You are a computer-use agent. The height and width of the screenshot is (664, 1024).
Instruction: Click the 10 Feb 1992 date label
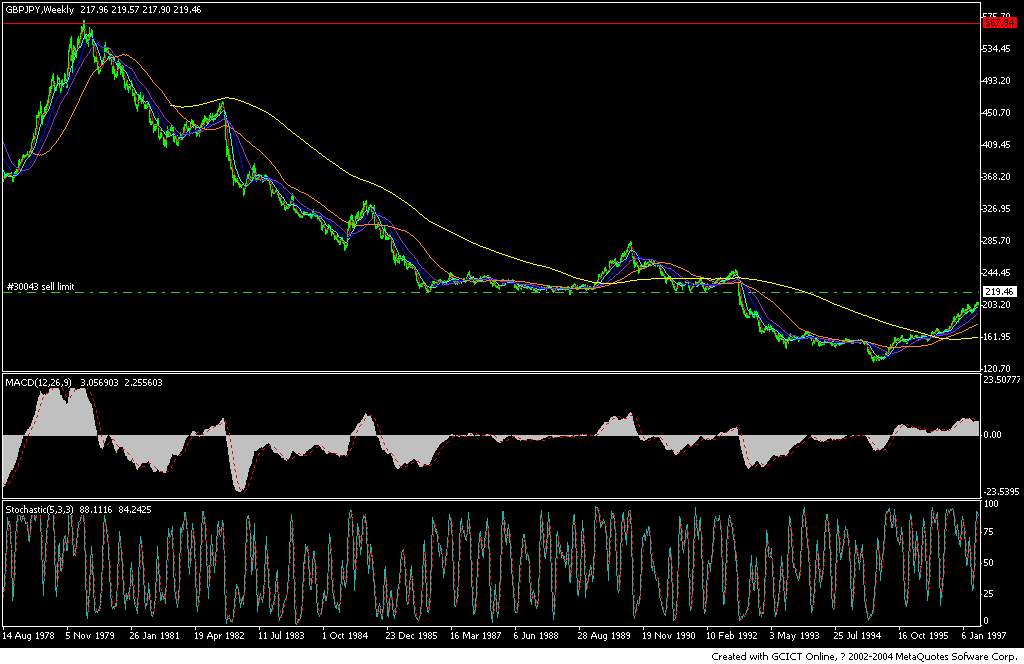pyautogui.click(x=731, y=635)
